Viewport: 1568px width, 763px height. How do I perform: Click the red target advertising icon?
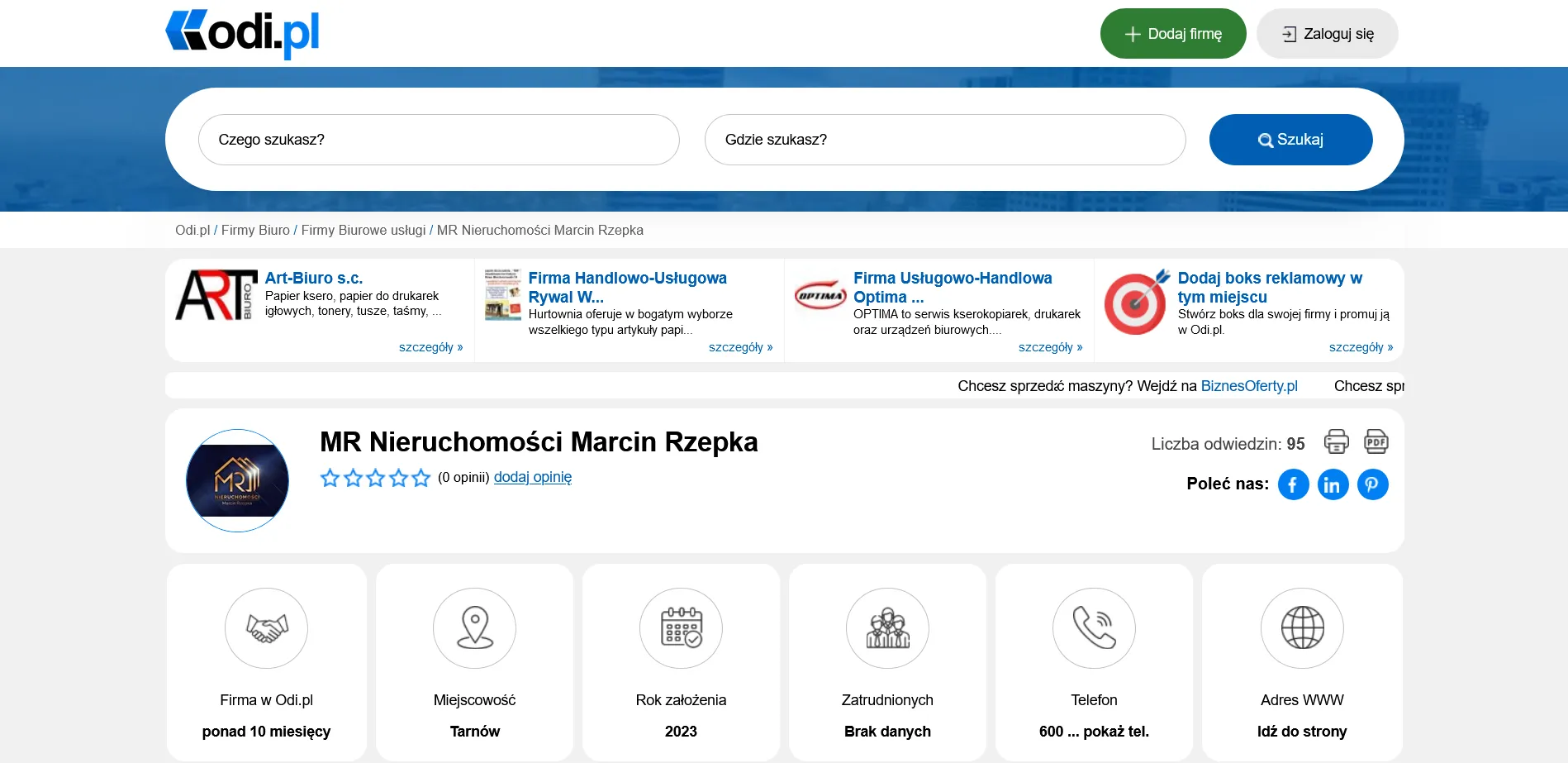coord(1137,302)
